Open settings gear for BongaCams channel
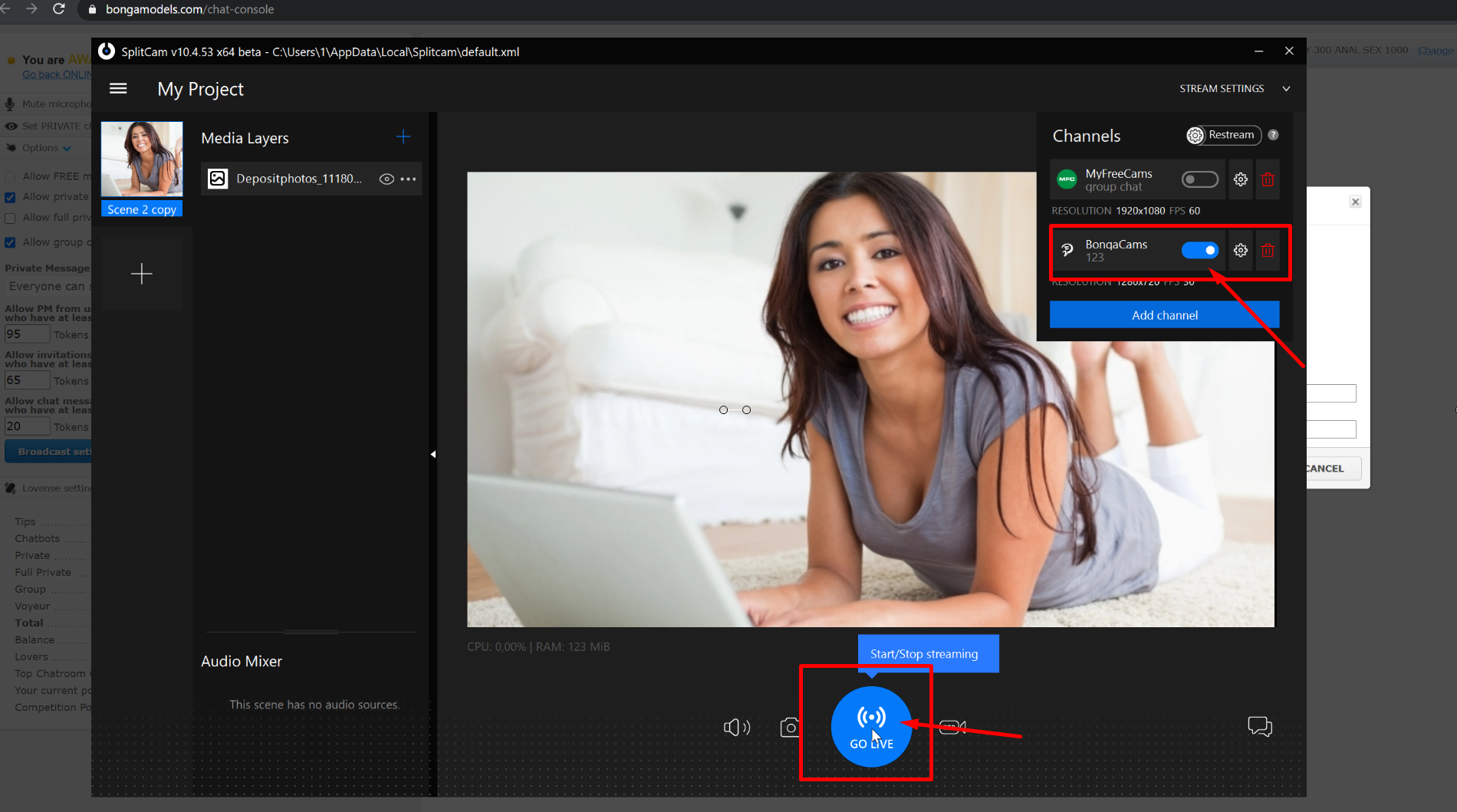The width and height of the screenshot is (1457, 812). click(1240, 251)
